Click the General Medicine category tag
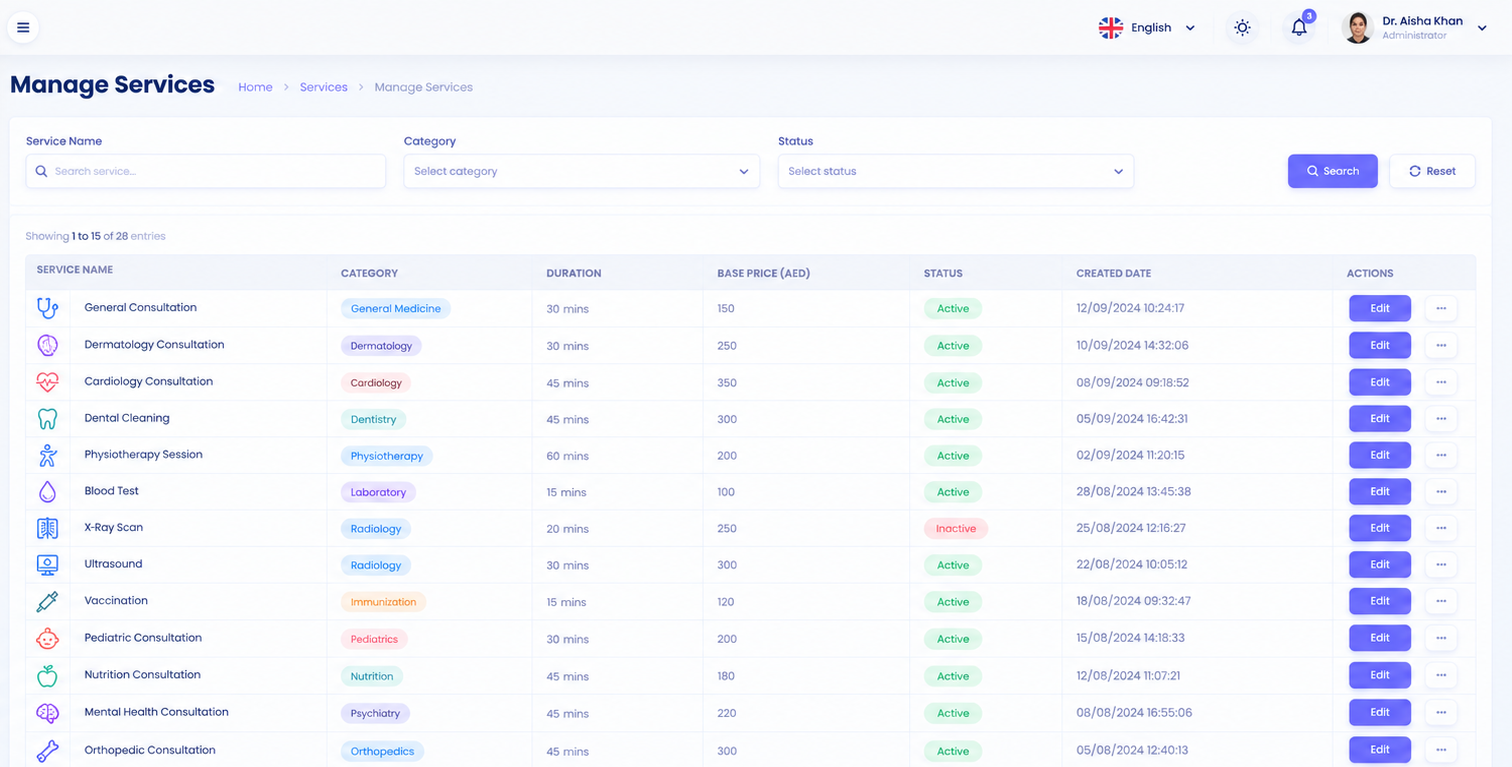This screenshot has height=767, width=1512. pos(395,308)
